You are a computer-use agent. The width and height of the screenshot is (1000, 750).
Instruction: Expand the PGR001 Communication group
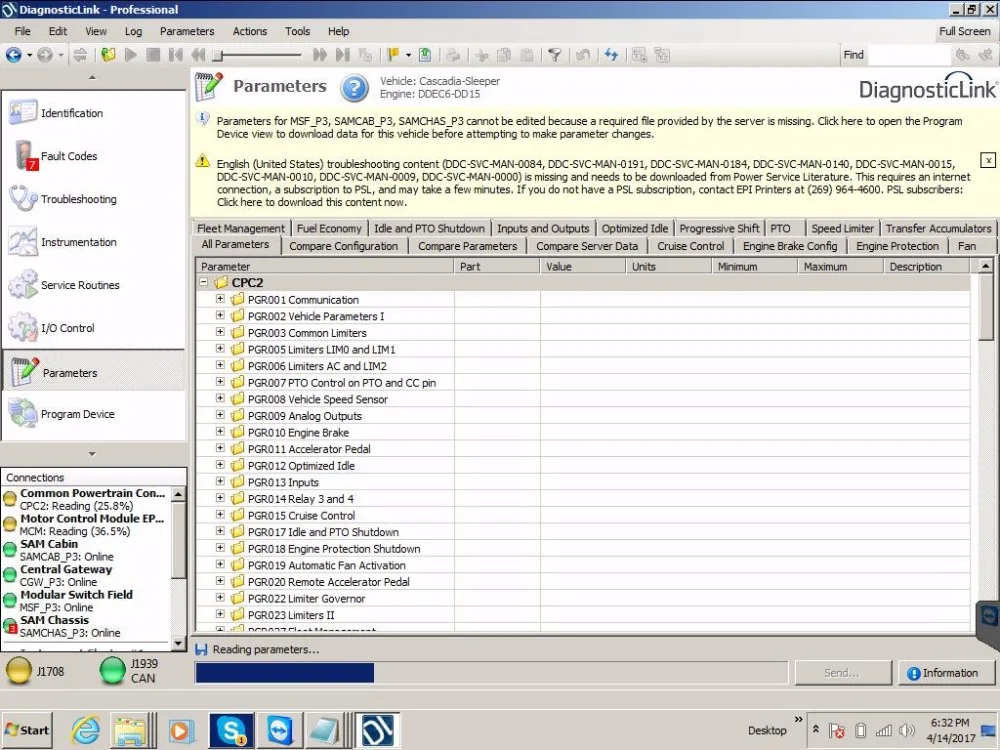[x=222, y=299]
